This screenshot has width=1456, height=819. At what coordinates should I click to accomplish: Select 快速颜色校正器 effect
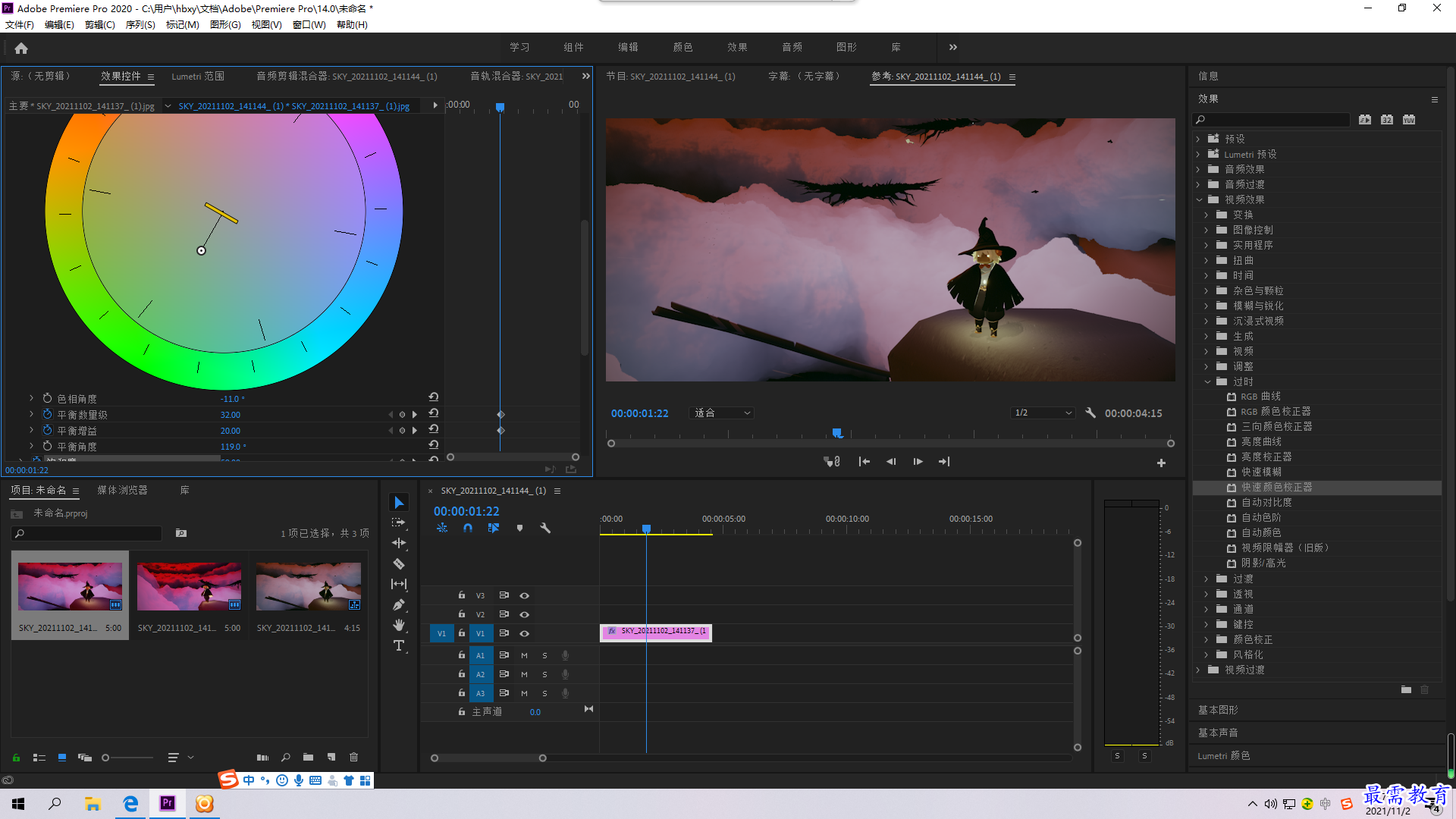coord(1276,488)
